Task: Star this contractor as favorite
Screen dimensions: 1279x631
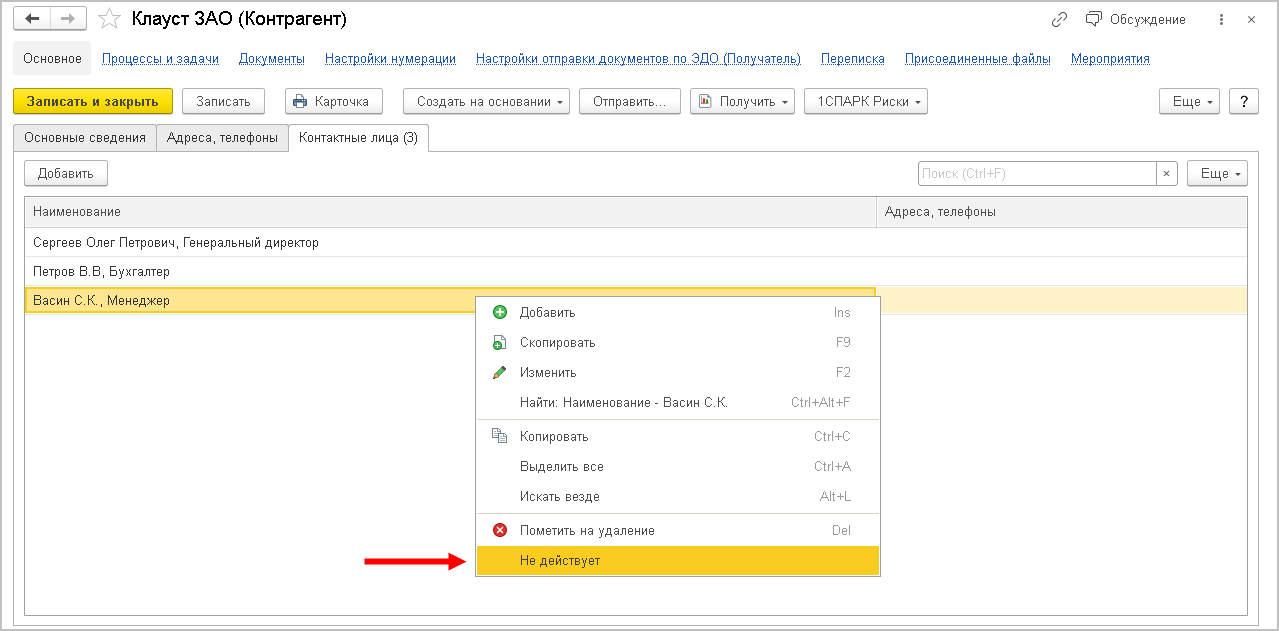Action: point(111,19)
